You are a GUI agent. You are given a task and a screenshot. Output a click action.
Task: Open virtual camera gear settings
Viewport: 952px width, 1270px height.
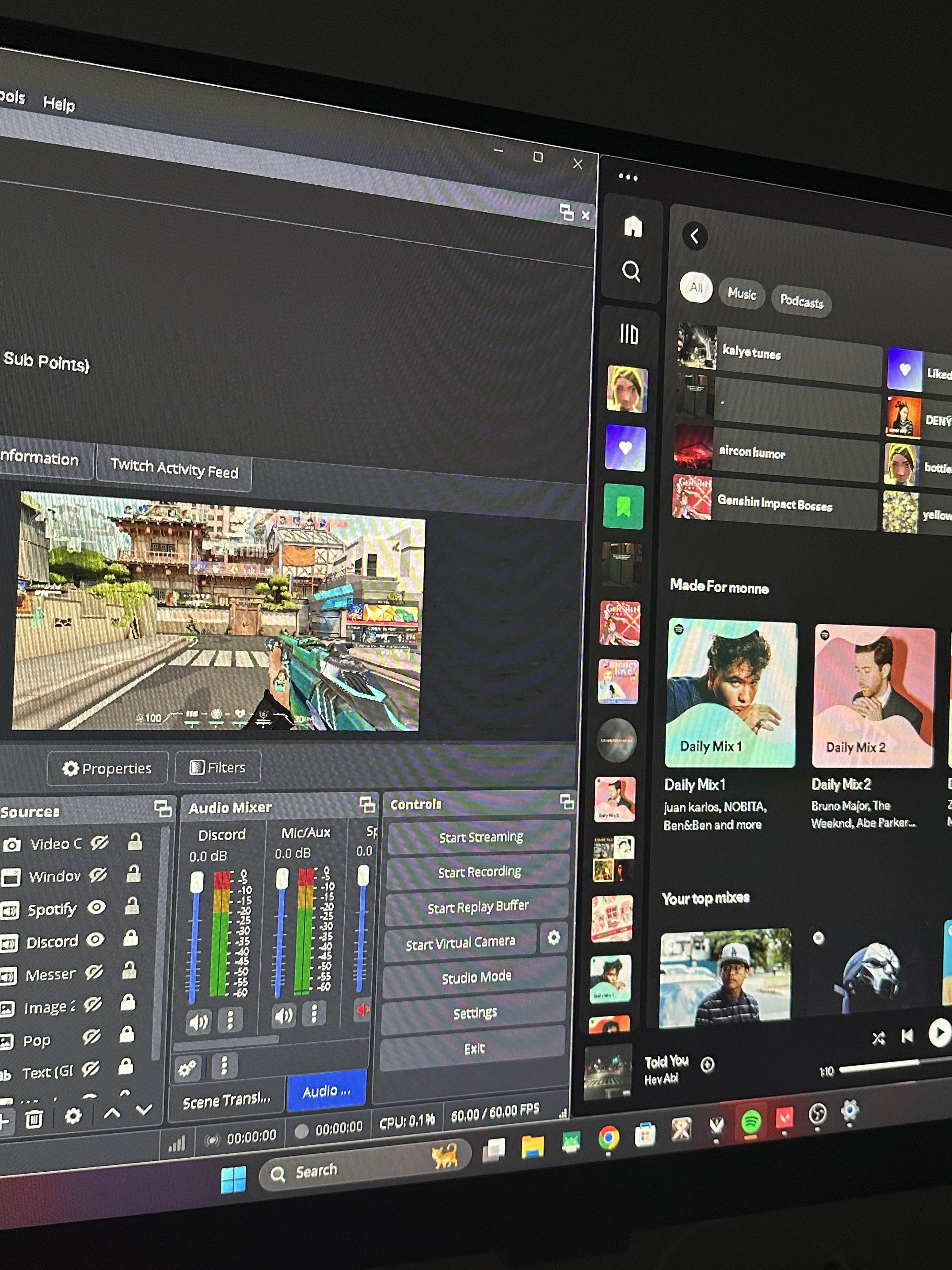(x=553, y=938)
